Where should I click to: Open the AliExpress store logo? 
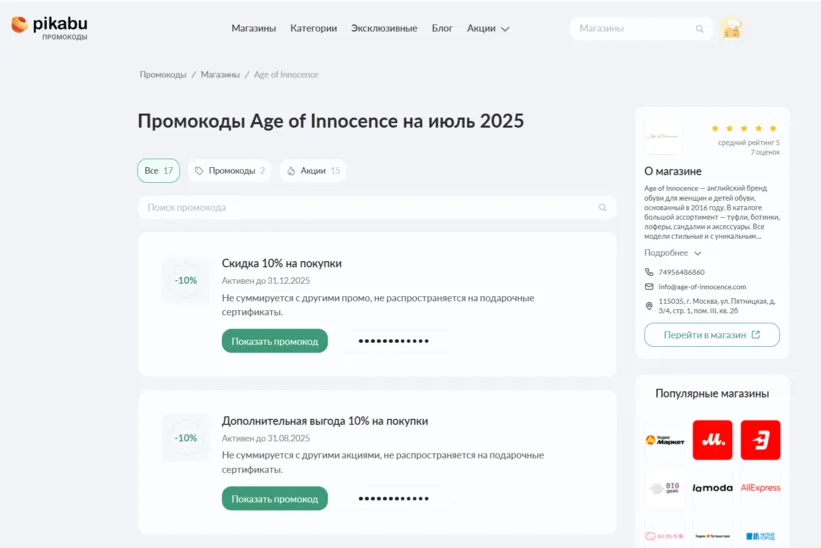point(760,488)
